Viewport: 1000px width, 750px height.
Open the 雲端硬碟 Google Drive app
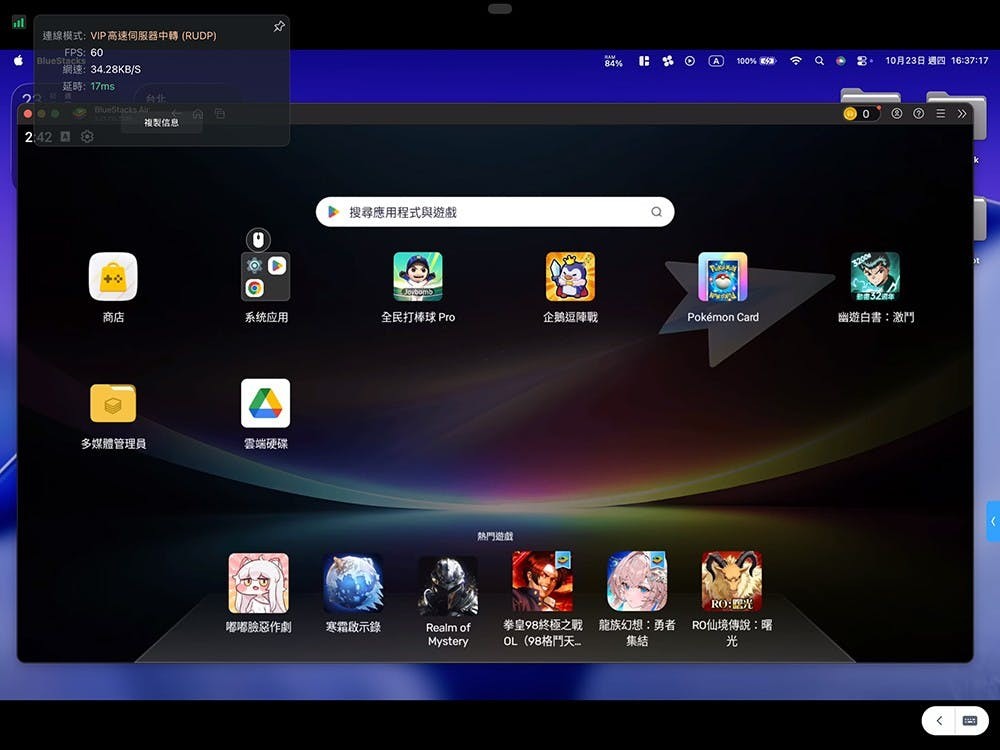[x=265, y=403]
